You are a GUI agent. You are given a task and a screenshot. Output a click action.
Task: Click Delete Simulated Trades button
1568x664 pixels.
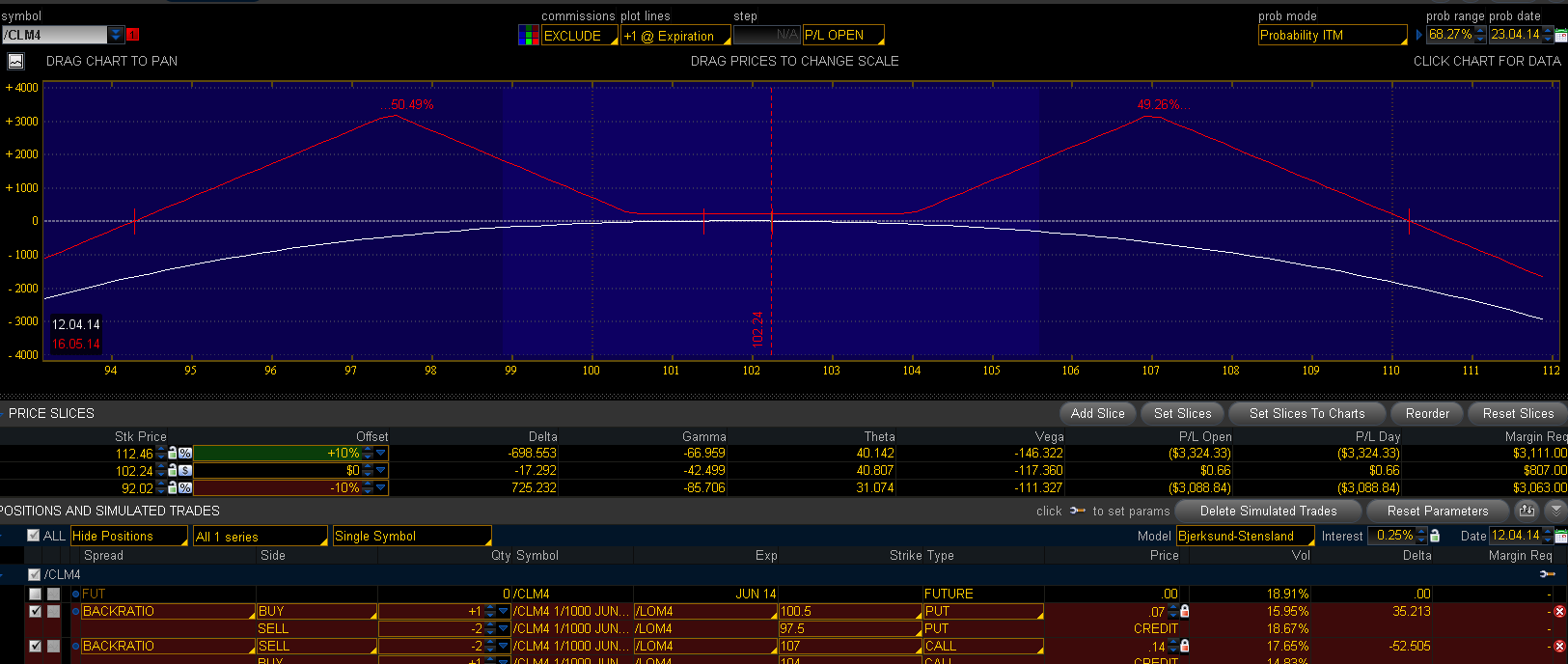[x=1268, y=511]
